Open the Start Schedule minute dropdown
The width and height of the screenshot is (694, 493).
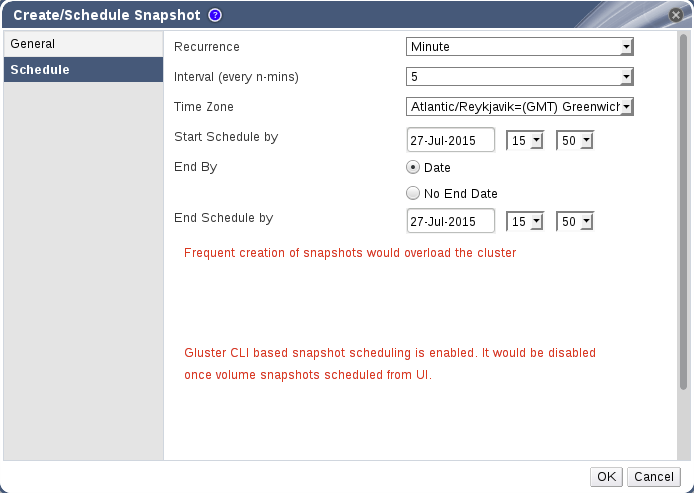coord(574,140)
